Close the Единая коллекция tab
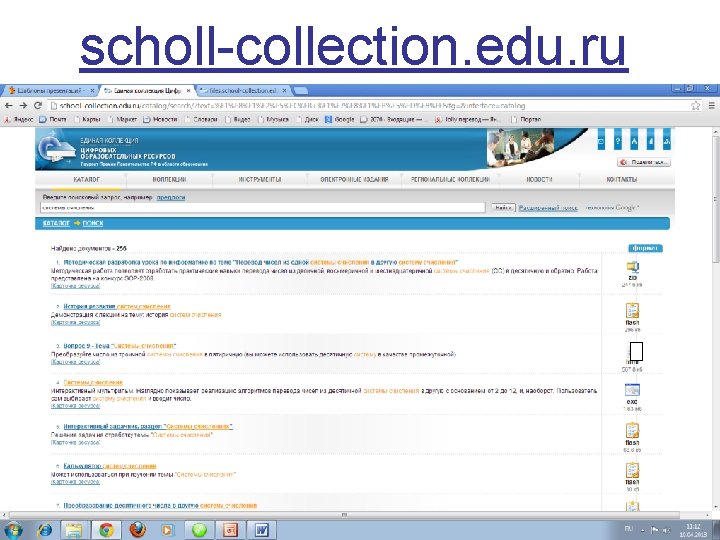 tap(188, 91)
